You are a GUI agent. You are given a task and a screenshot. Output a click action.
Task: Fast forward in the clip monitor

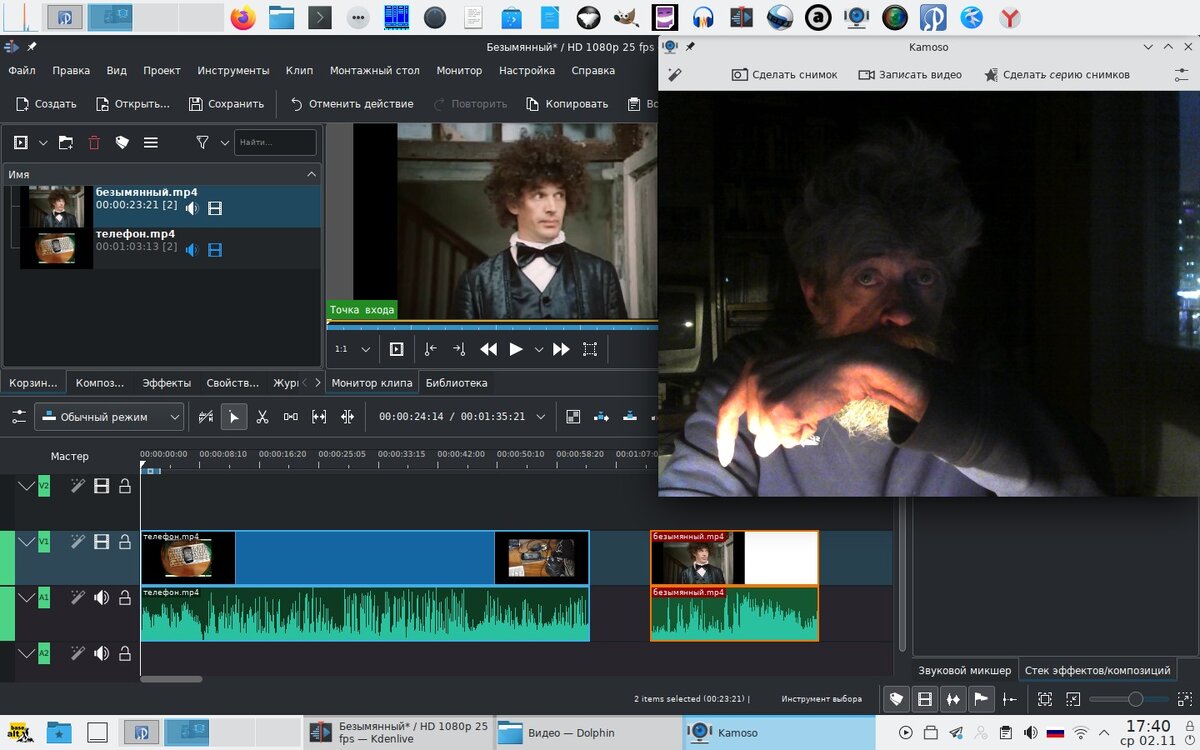point(561,349)
